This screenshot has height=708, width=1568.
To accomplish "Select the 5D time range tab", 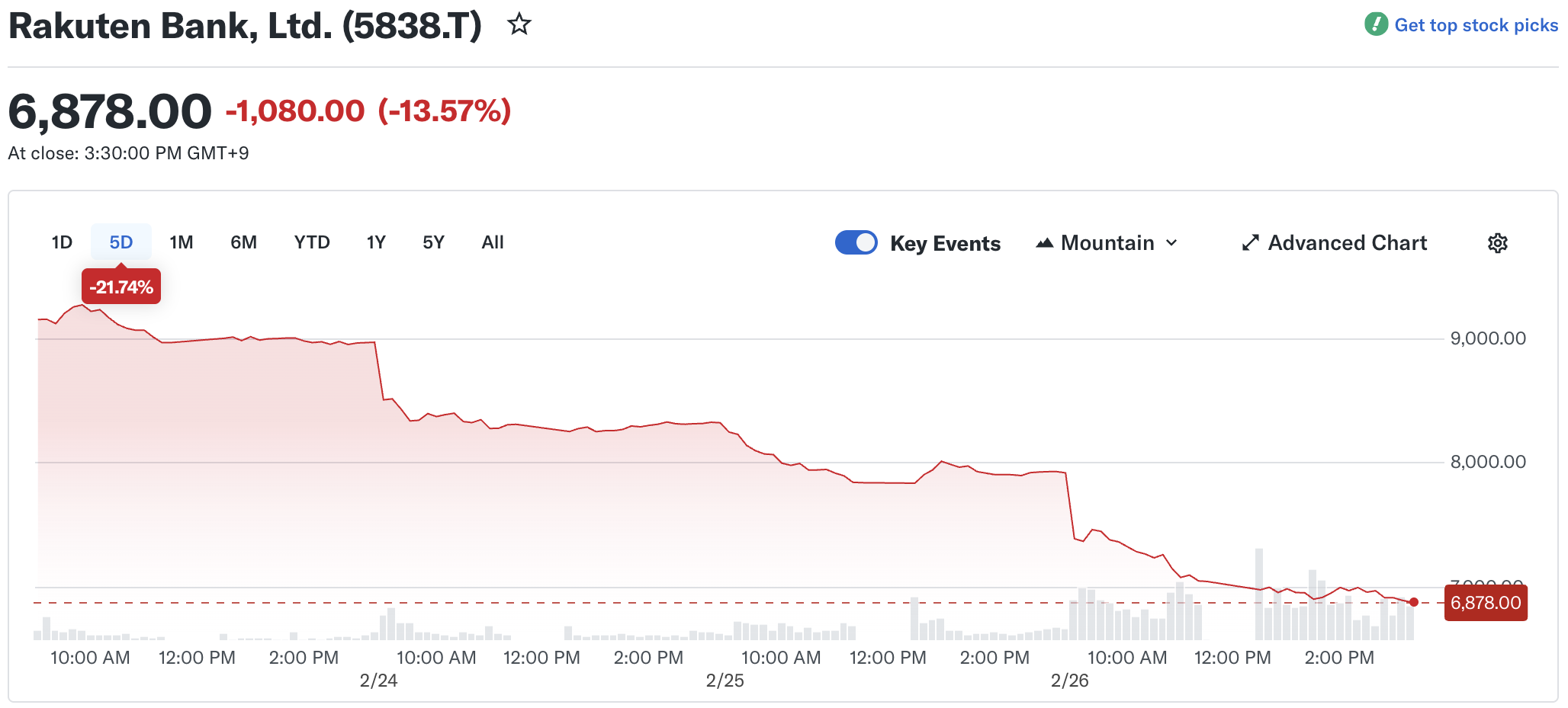I will 121,242.
